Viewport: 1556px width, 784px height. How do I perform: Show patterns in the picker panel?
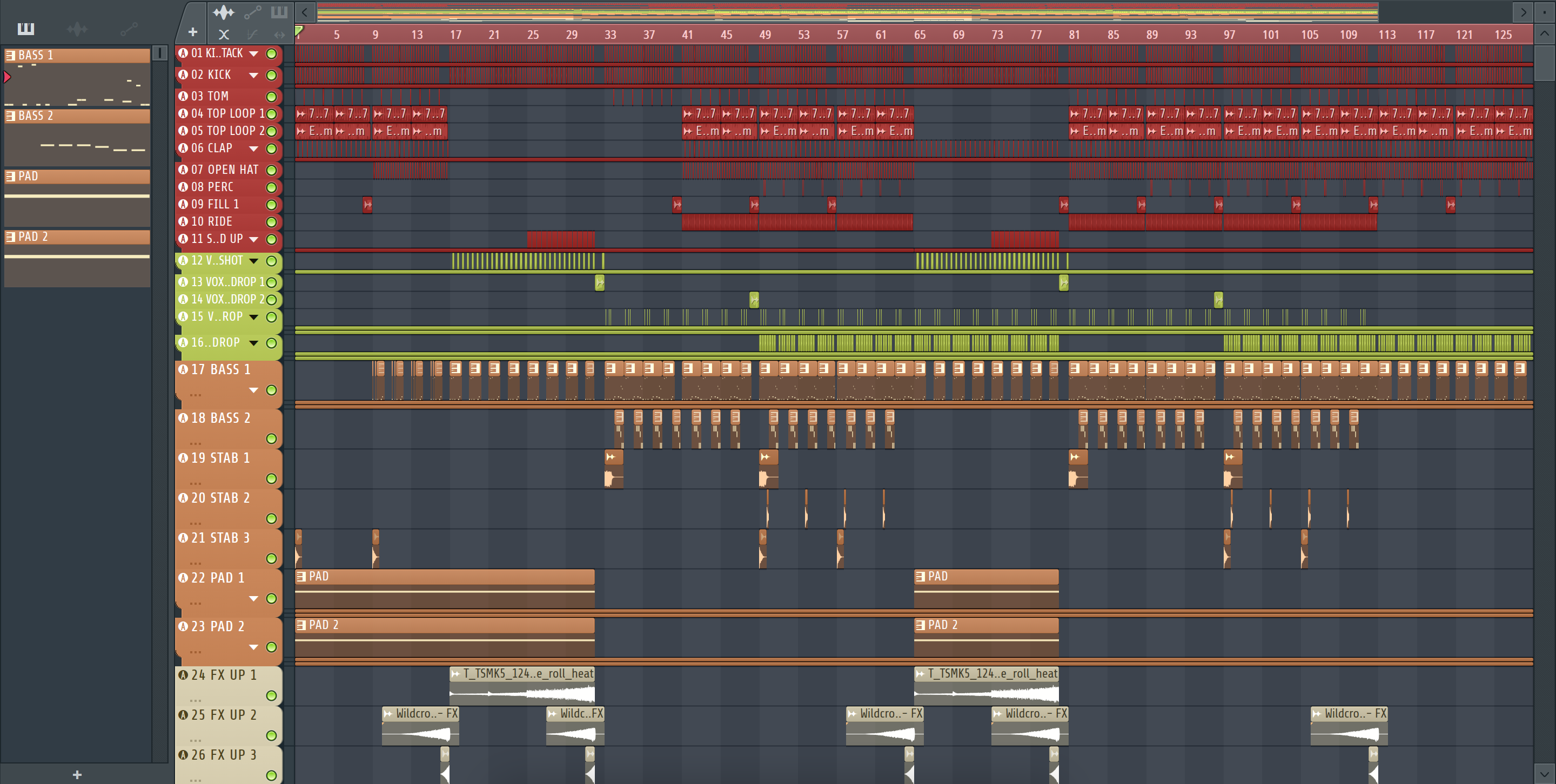25,29
